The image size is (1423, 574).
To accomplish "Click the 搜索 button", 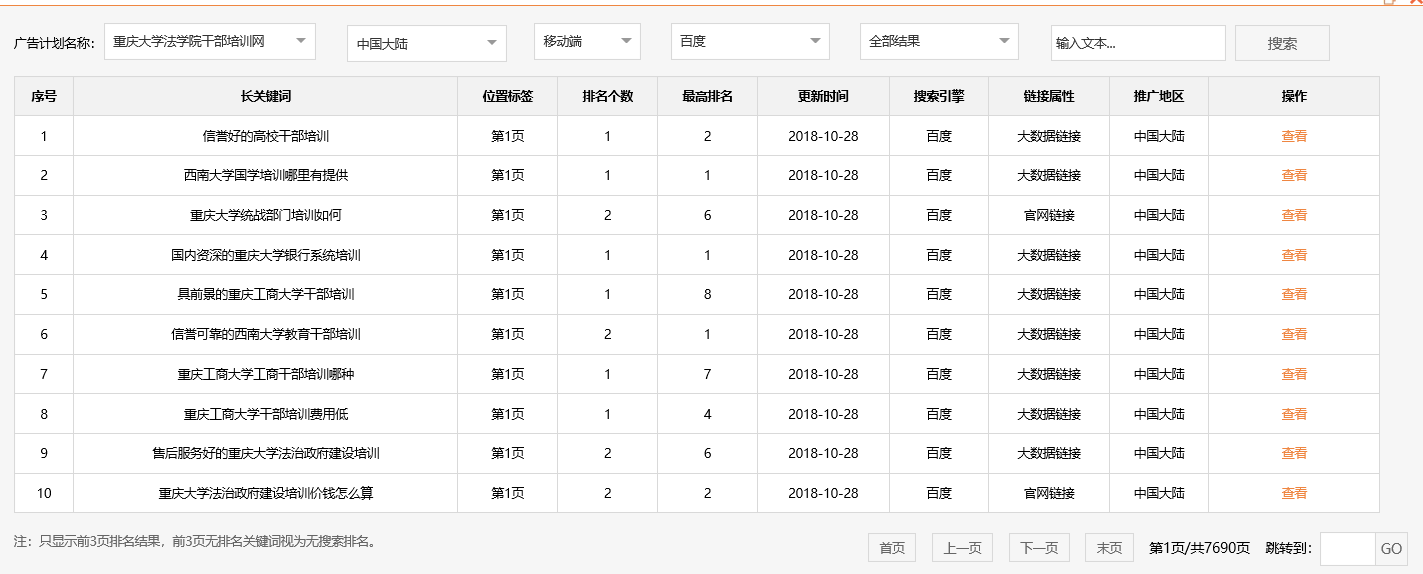I will (1282, 43).
